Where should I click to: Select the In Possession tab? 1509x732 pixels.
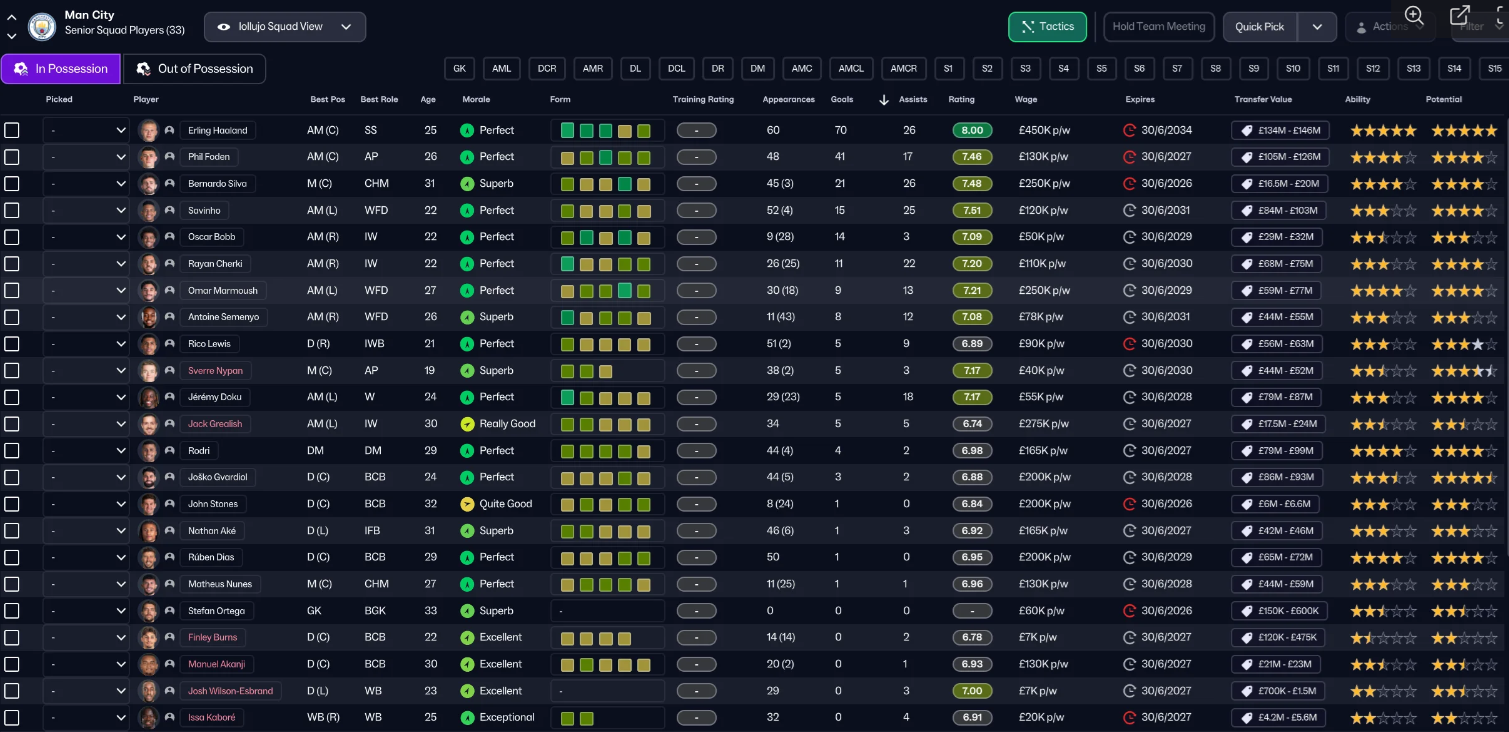point(60,69)
